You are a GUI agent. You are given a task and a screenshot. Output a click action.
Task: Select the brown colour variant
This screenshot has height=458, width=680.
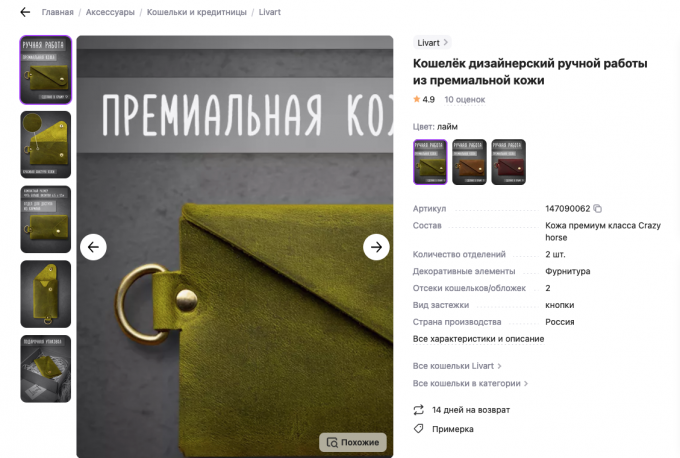pos(469,162)
